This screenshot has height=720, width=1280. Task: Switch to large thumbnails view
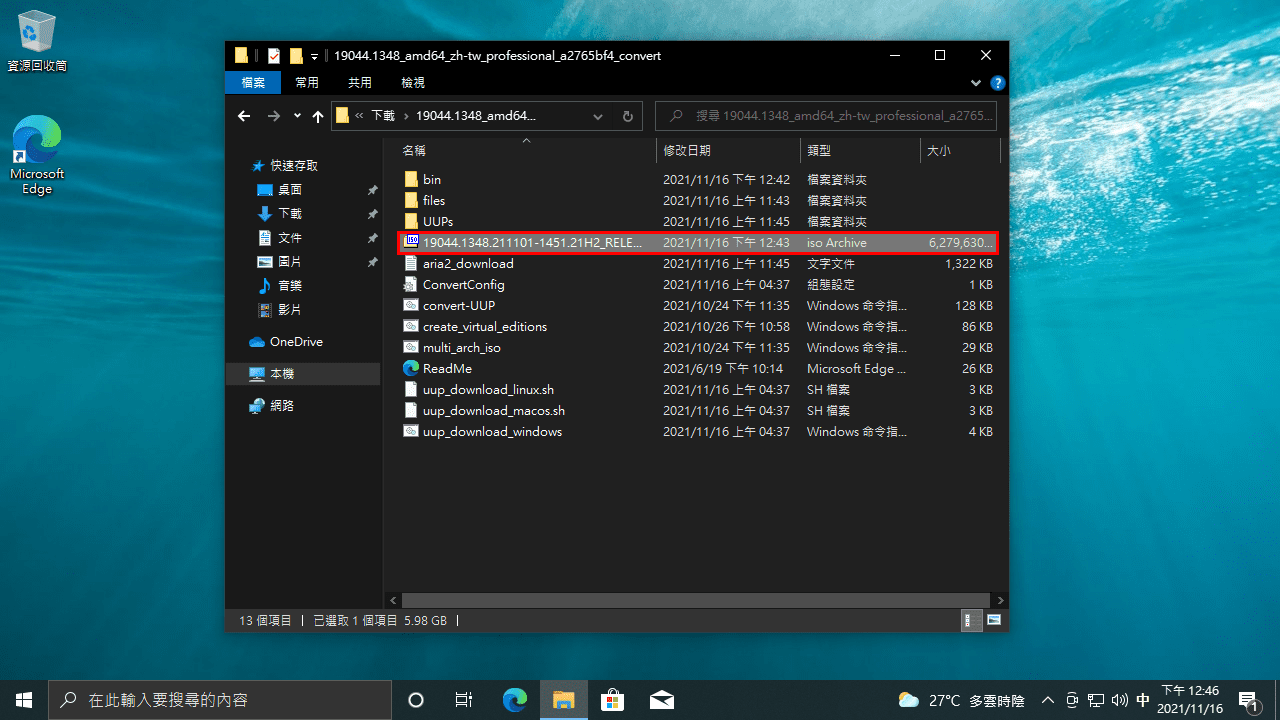click(994, 620)
